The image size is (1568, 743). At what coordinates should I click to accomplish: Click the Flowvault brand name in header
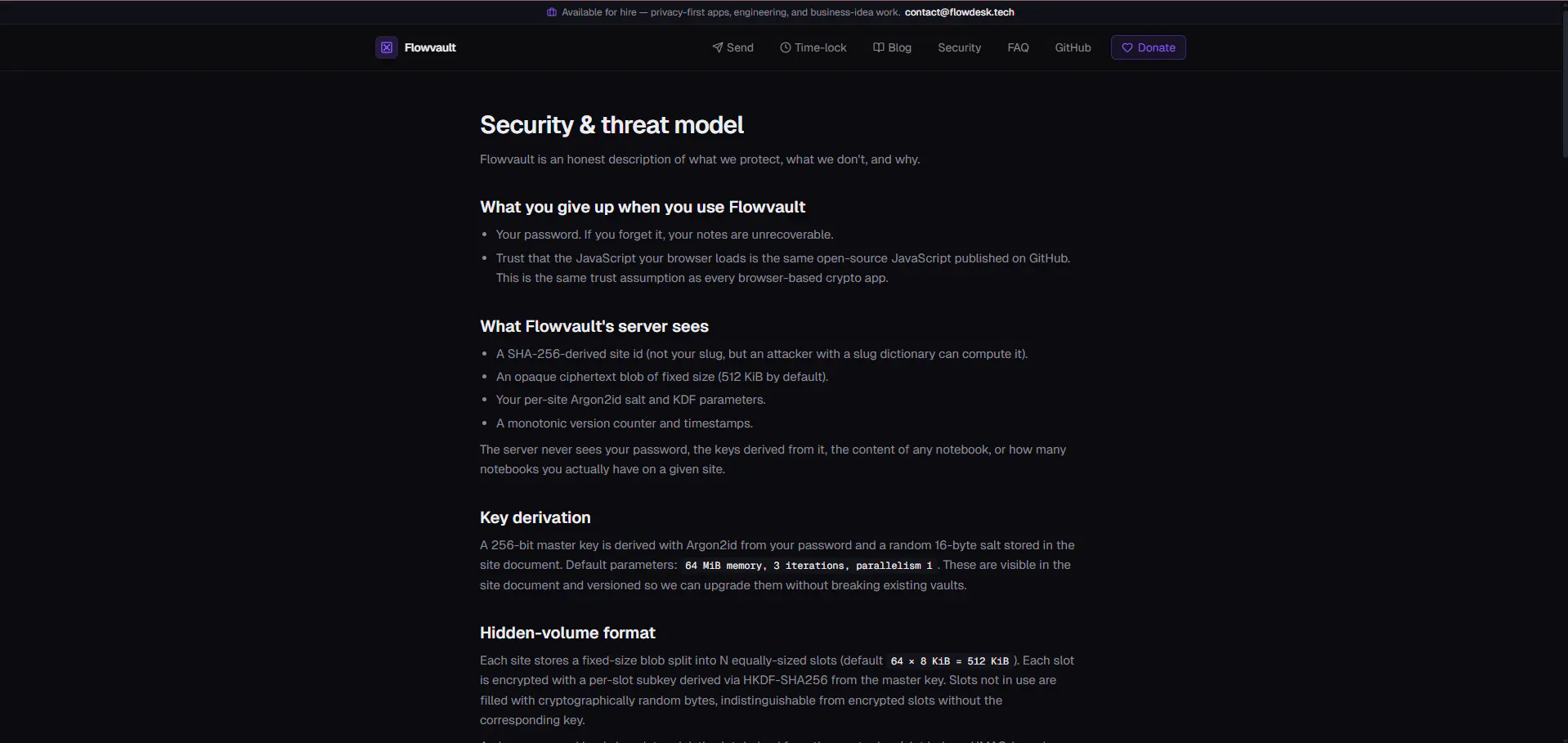(430, 47)
